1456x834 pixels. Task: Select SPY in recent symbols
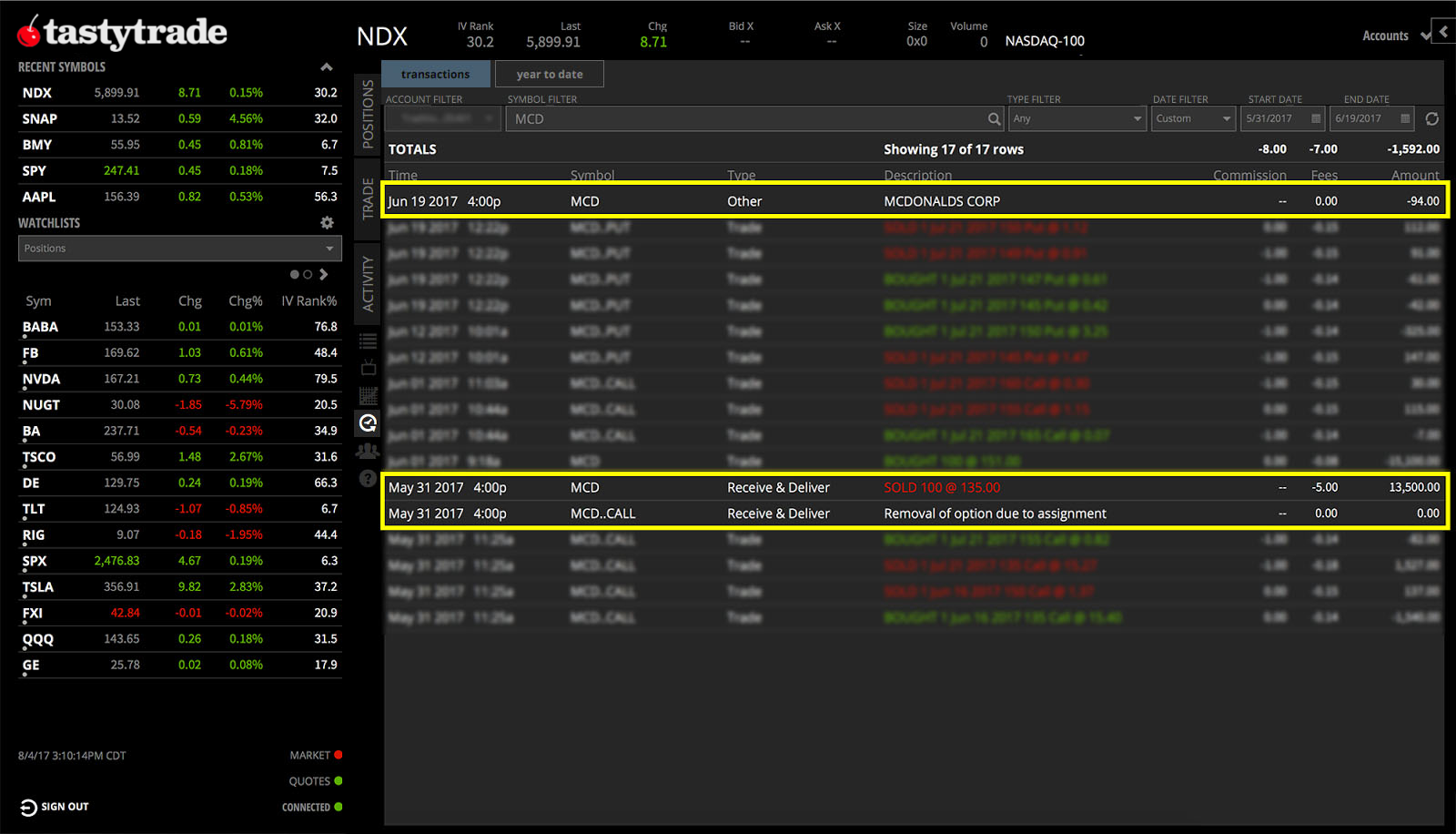[180, 170]
